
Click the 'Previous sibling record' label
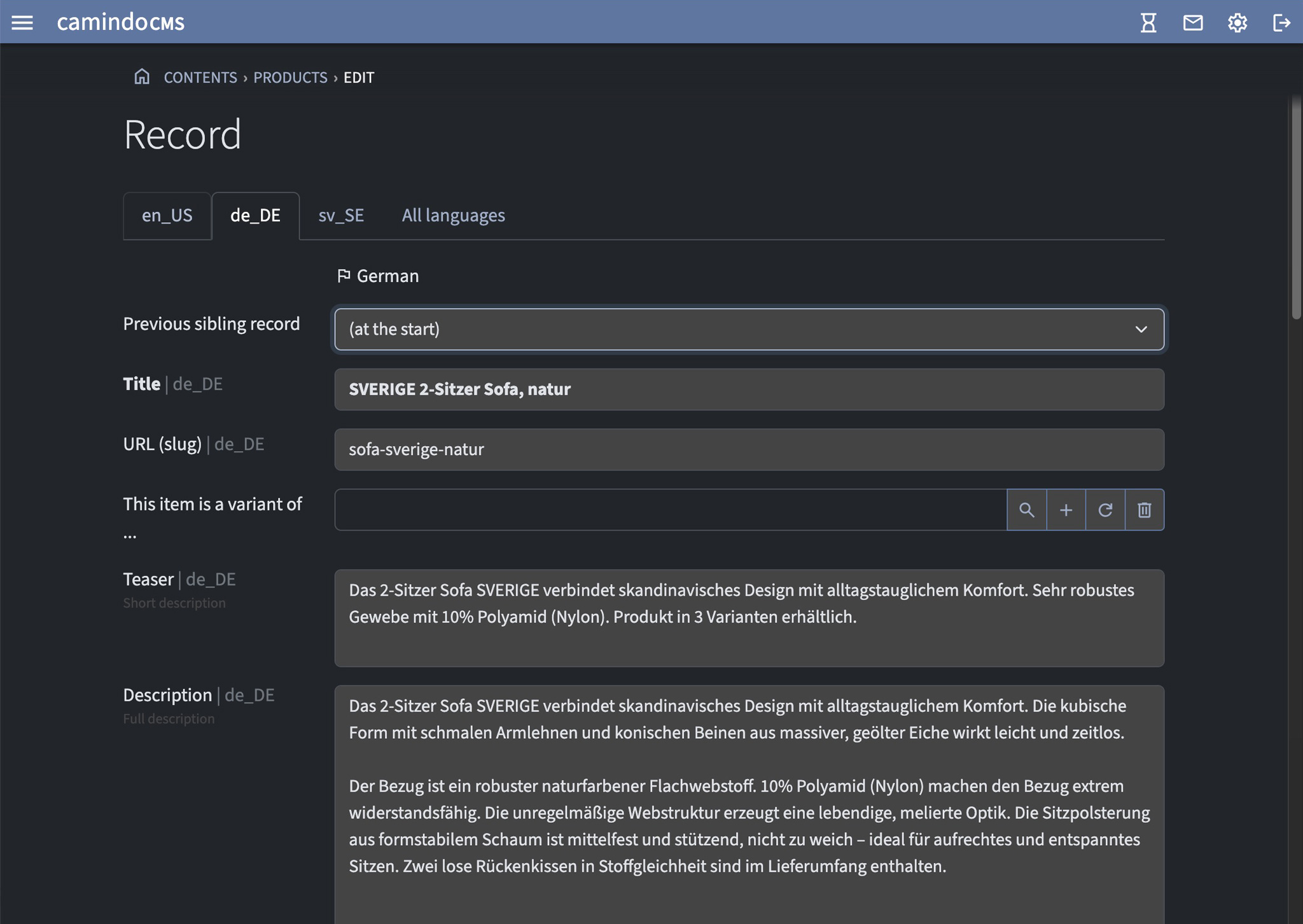(x=211, y=324)
